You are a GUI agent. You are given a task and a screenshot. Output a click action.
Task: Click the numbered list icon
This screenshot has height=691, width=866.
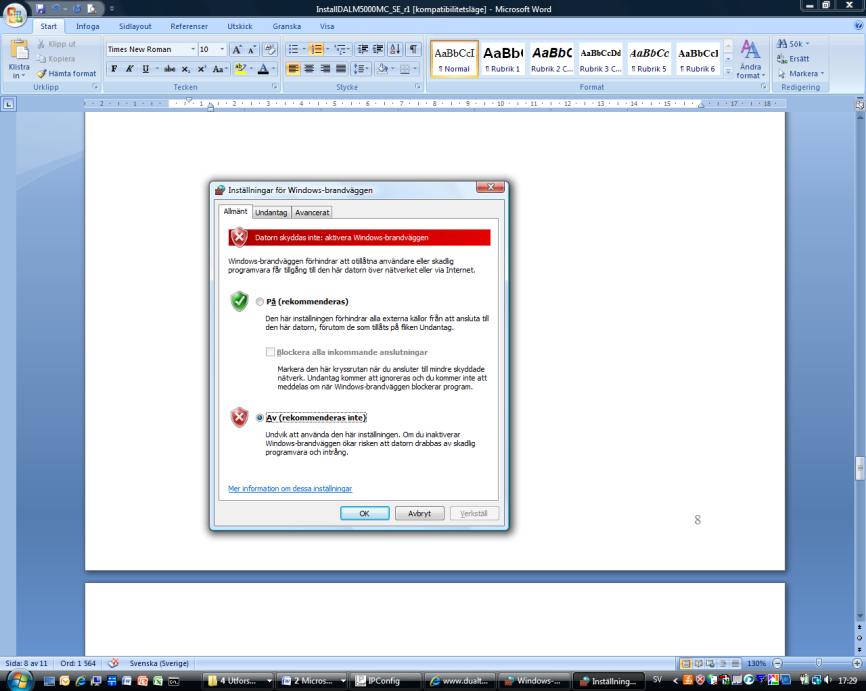pos(316,50)
